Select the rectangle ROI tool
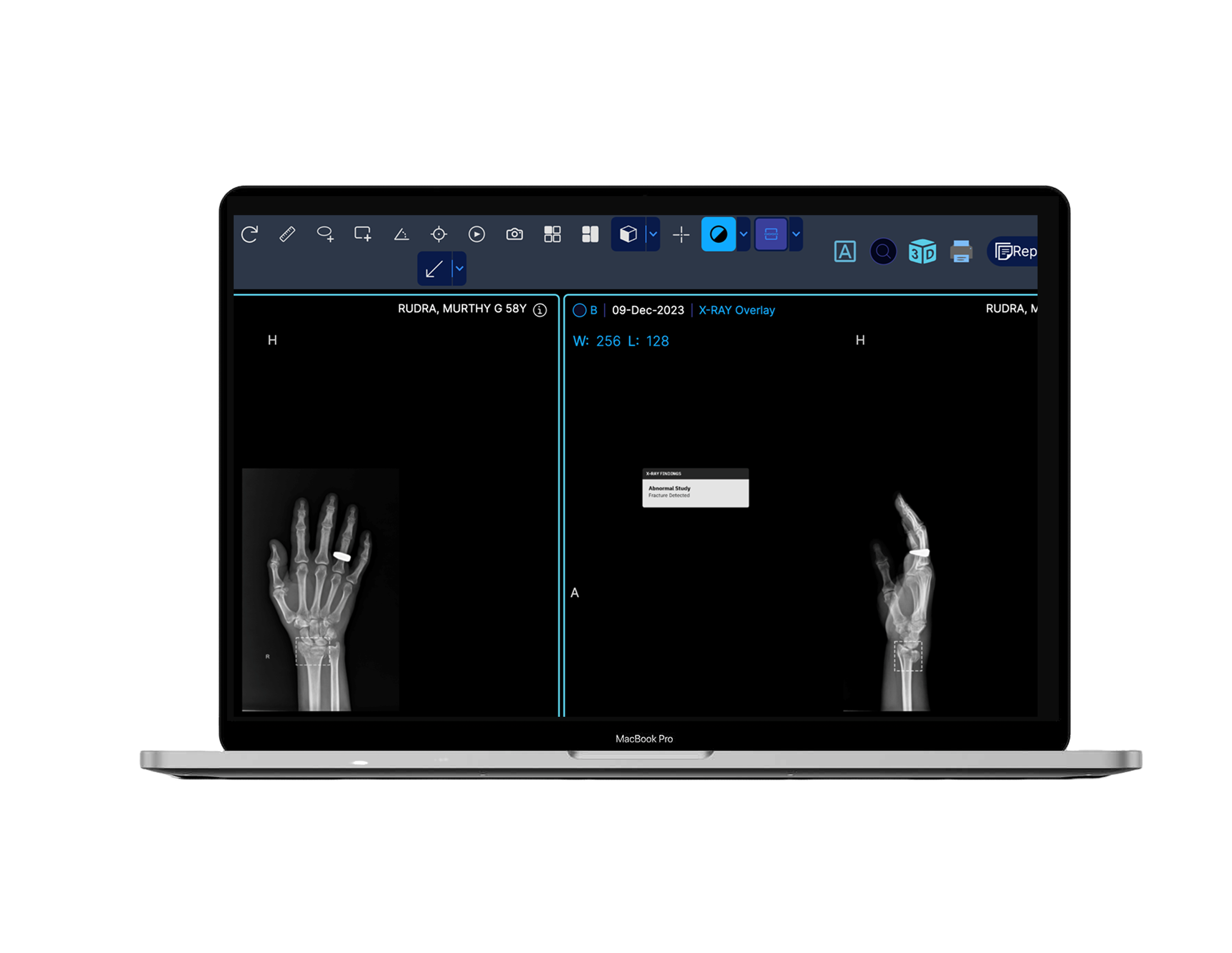The width and height of the screenshot is (1232, 953). 363,234
